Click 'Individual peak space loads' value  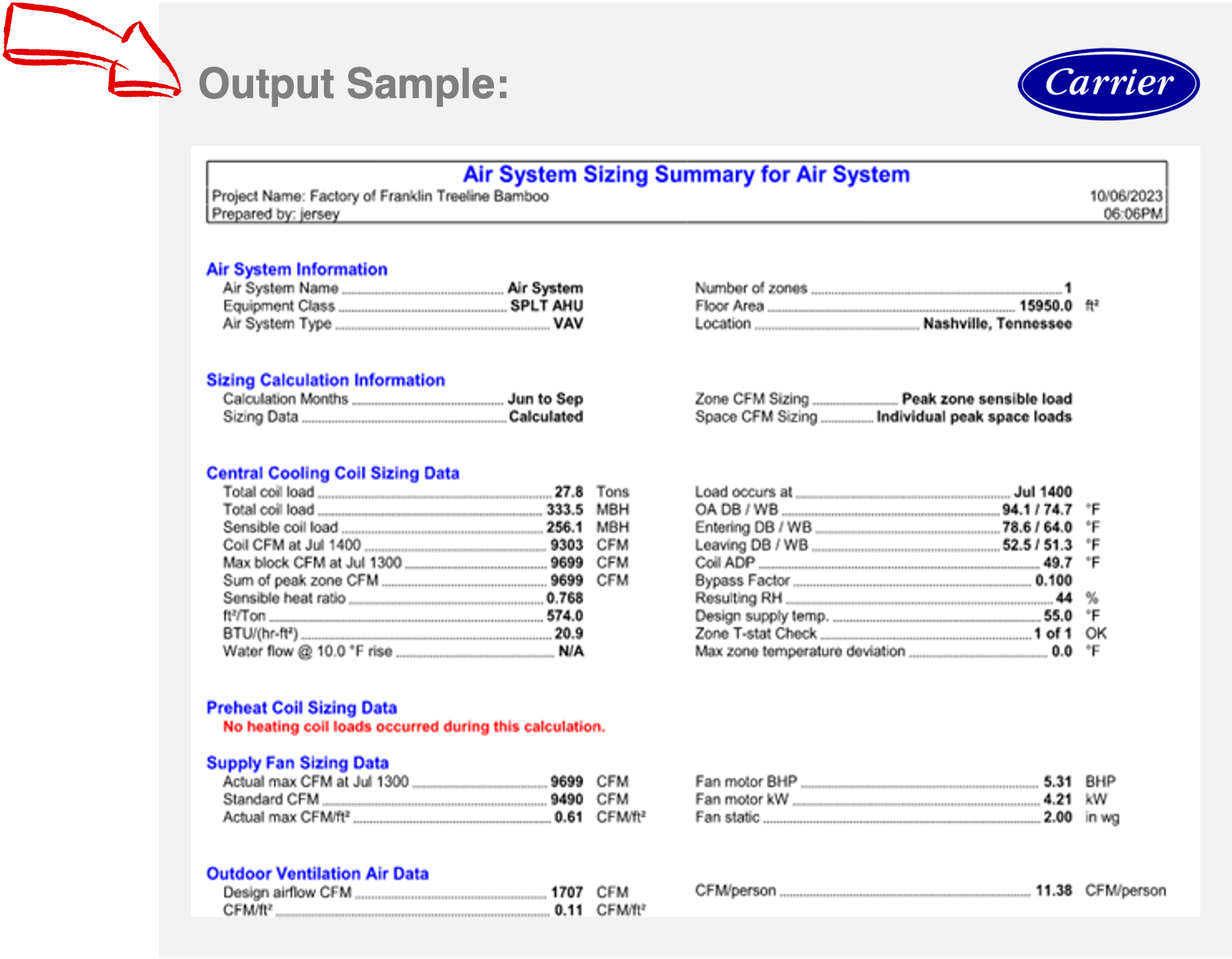974,417
